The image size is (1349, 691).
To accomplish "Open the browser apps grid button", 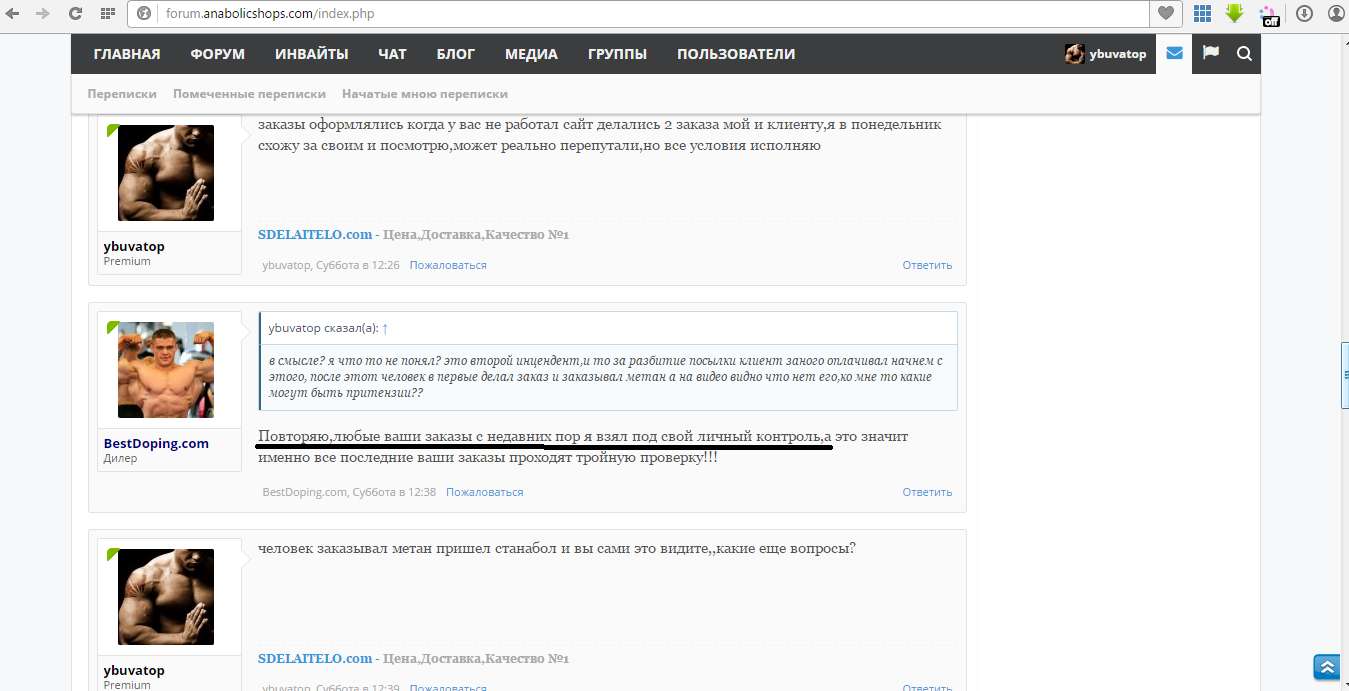I will [x=106, y=14].
